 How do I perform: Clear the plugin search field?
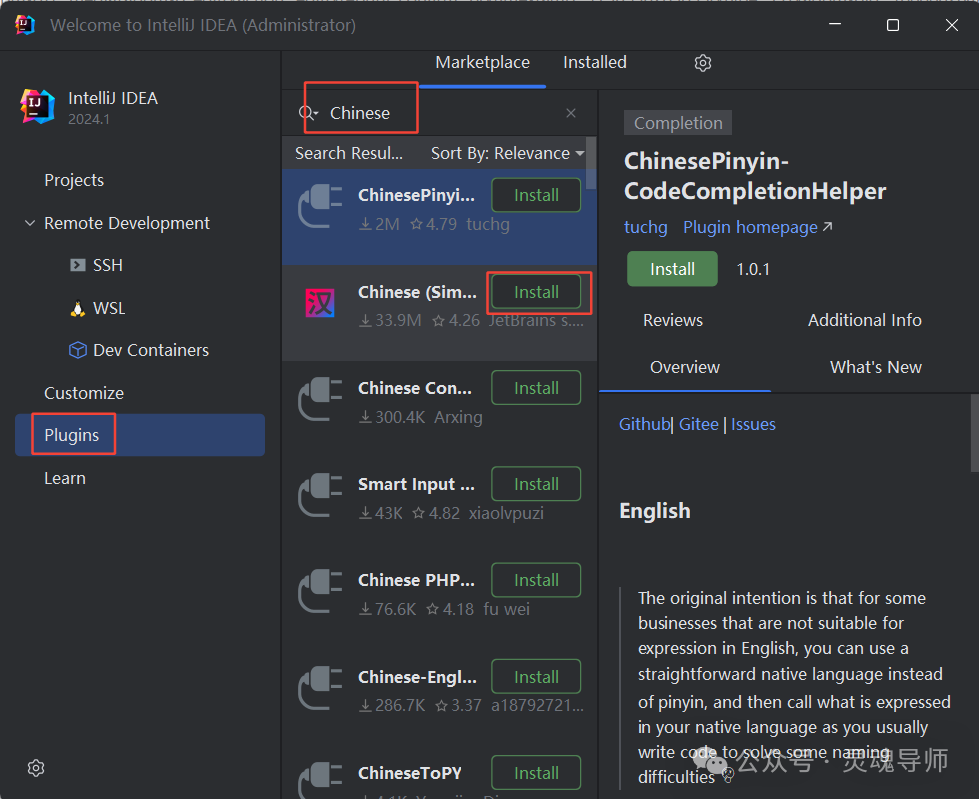pyautogui.click(x=571, y=113)
